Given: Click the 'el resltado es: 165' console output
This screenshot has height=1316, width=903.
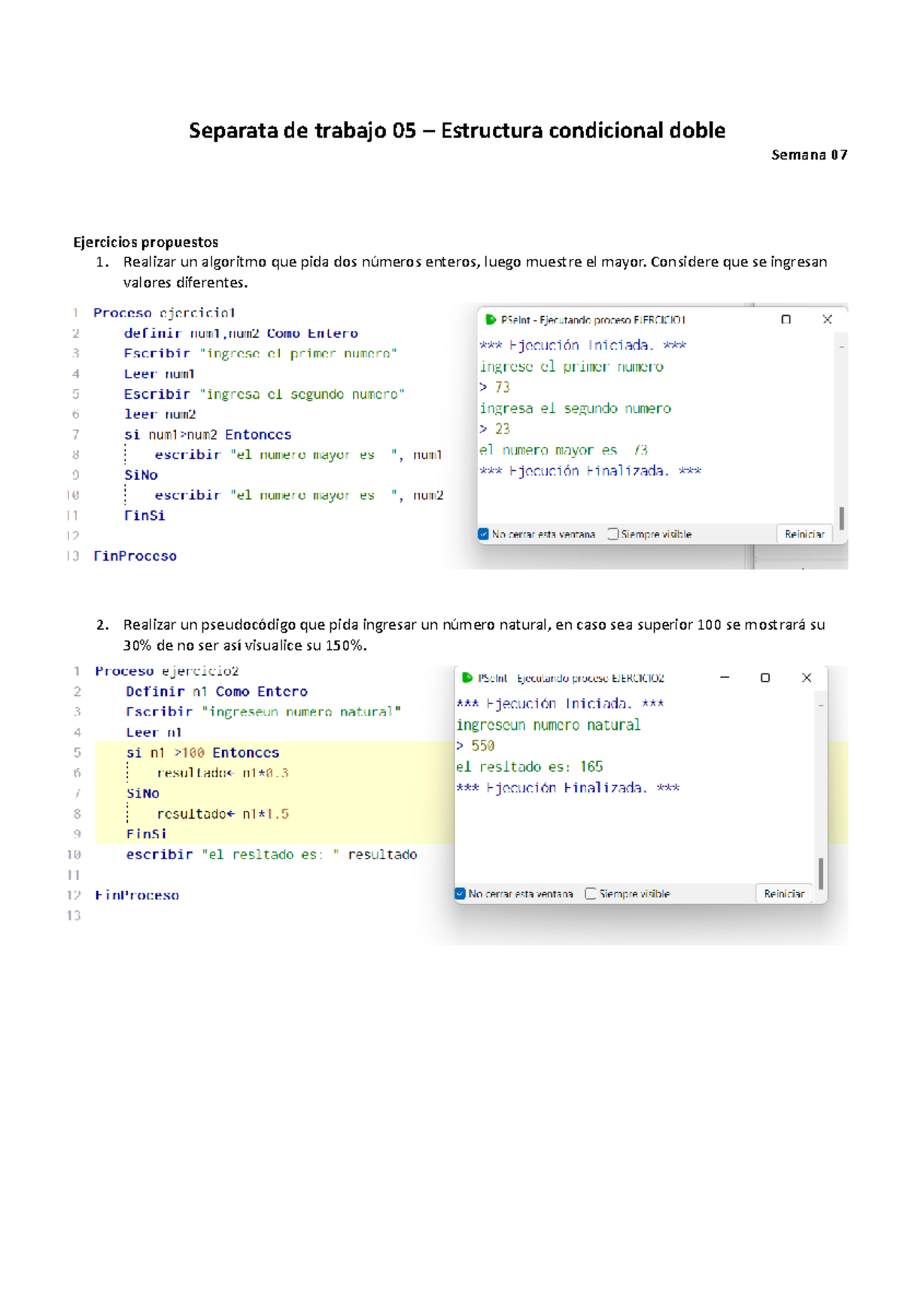Looking at the screenshot, I should tap(529, 767).
